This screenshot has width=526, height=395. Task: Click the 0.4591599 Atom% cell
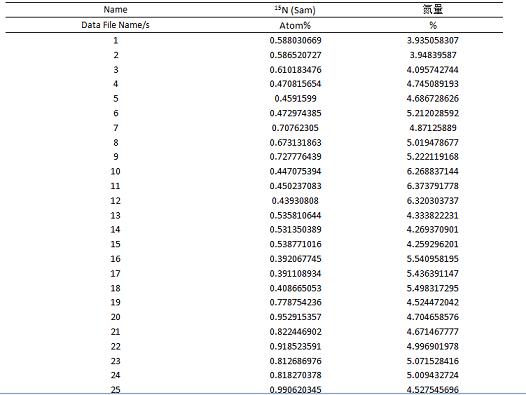tap(296, 99)
